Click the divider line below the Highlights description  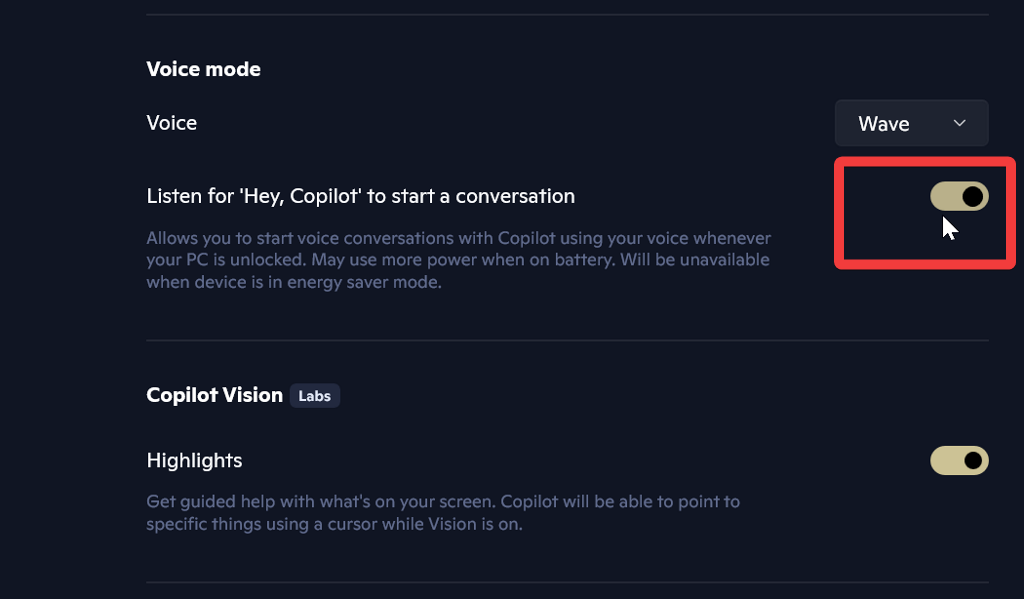coord(567,582)
